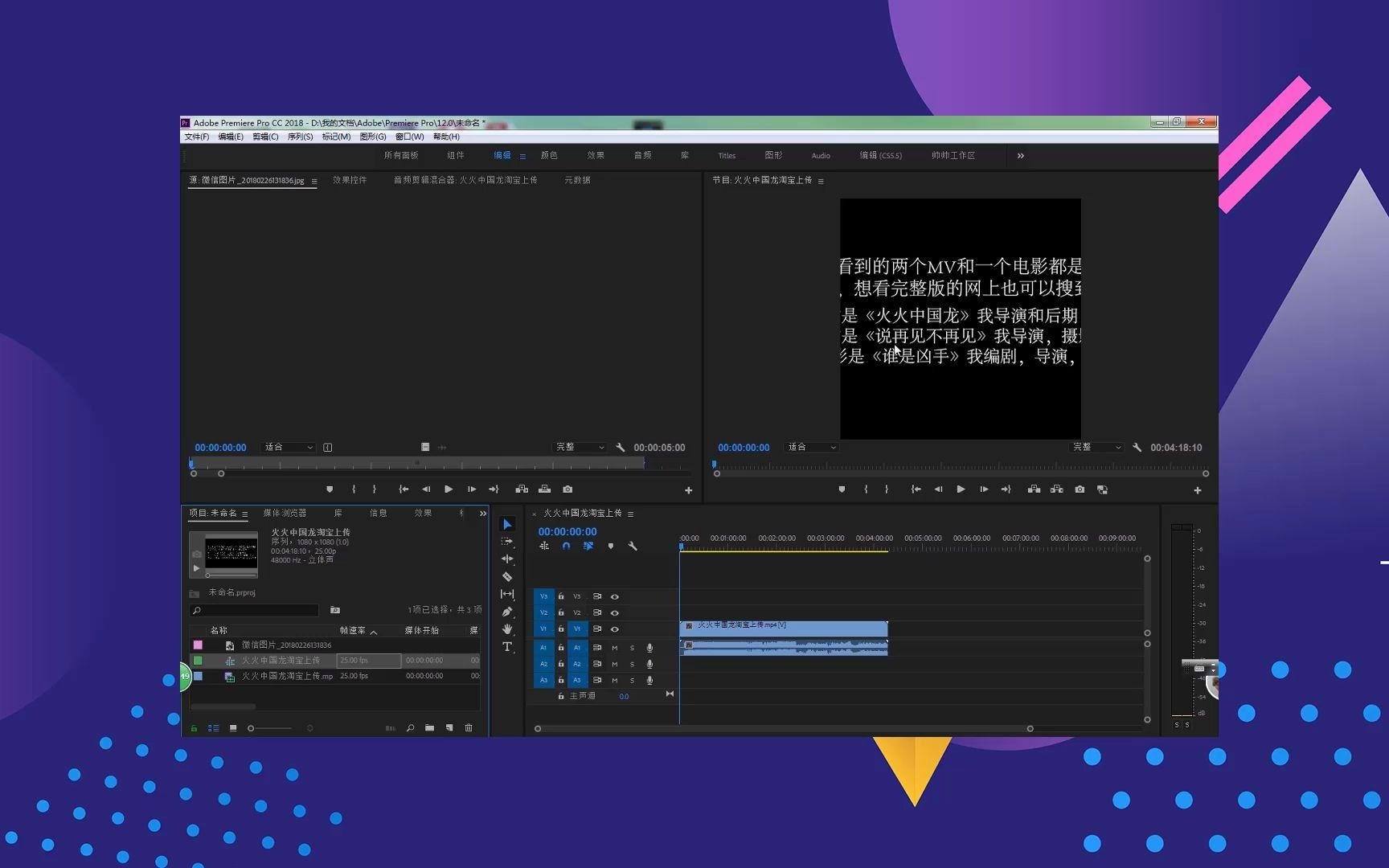Toggle lock on track V1
The image size is (1389, 868).
coord(561,629)
